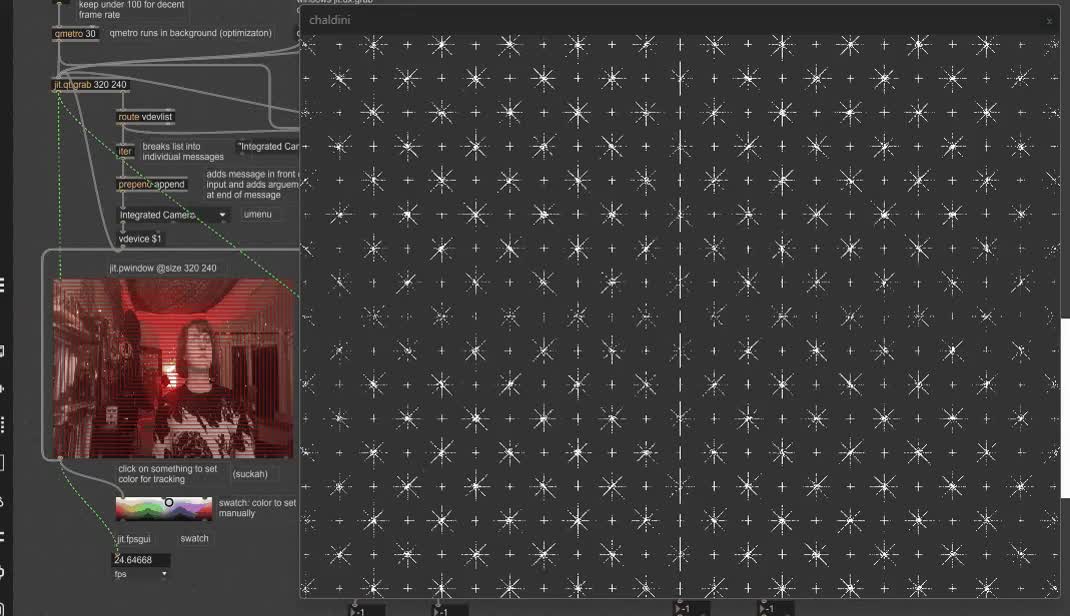
Task: Select the prepend append object
Action: (151, 184)
